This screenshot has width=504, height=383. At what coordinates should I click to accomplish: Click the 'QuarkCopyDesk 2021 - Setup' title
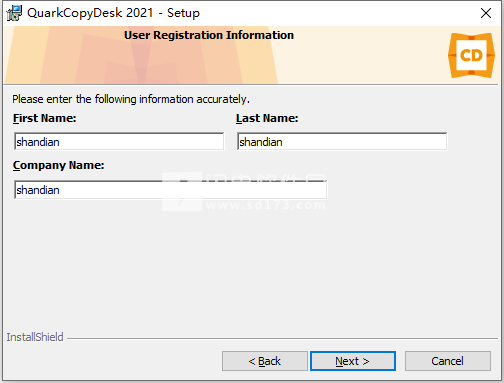pos(113,13)
